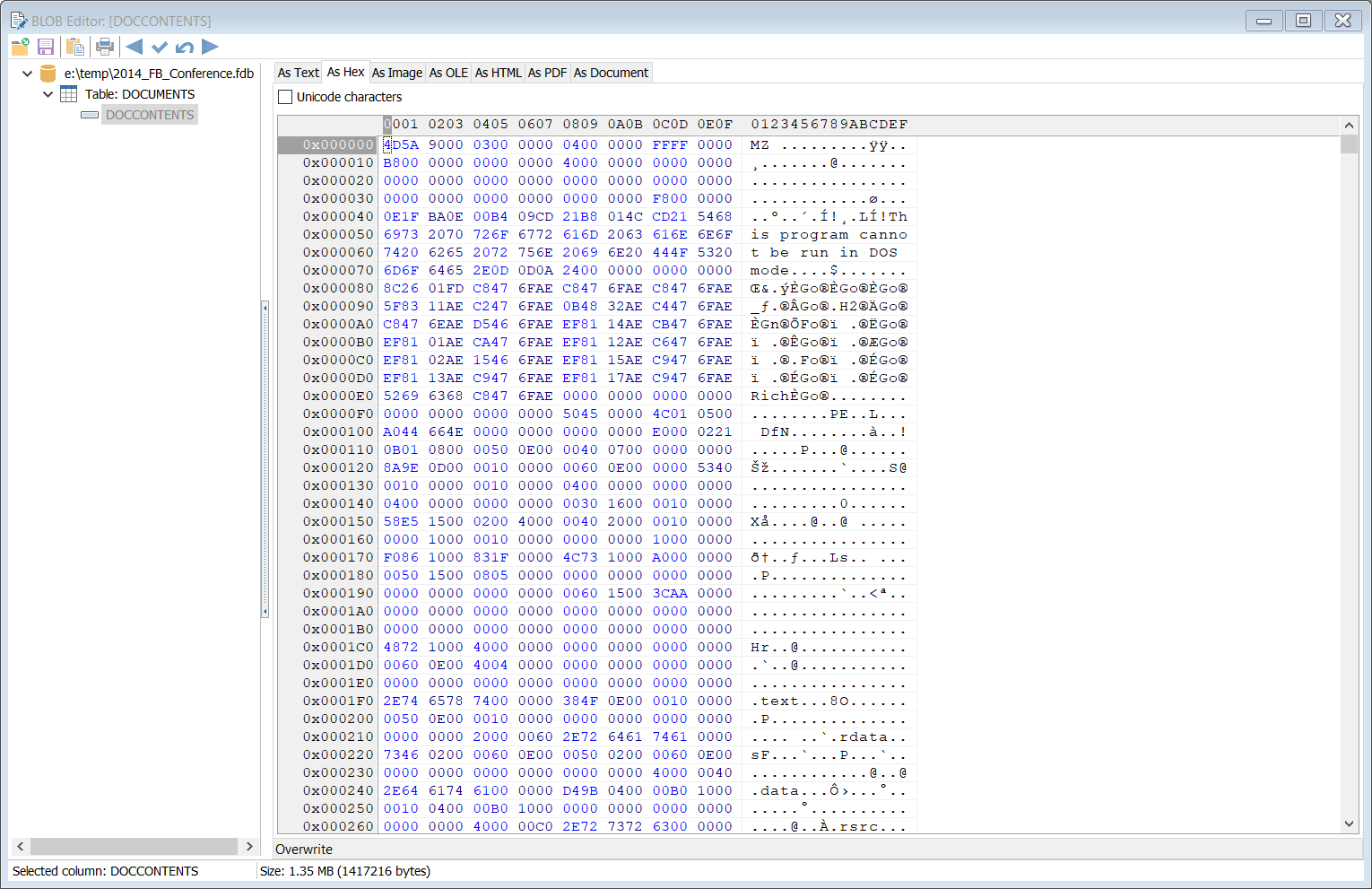Select the DOCCONTENTS column in tree

coord(149,115)
